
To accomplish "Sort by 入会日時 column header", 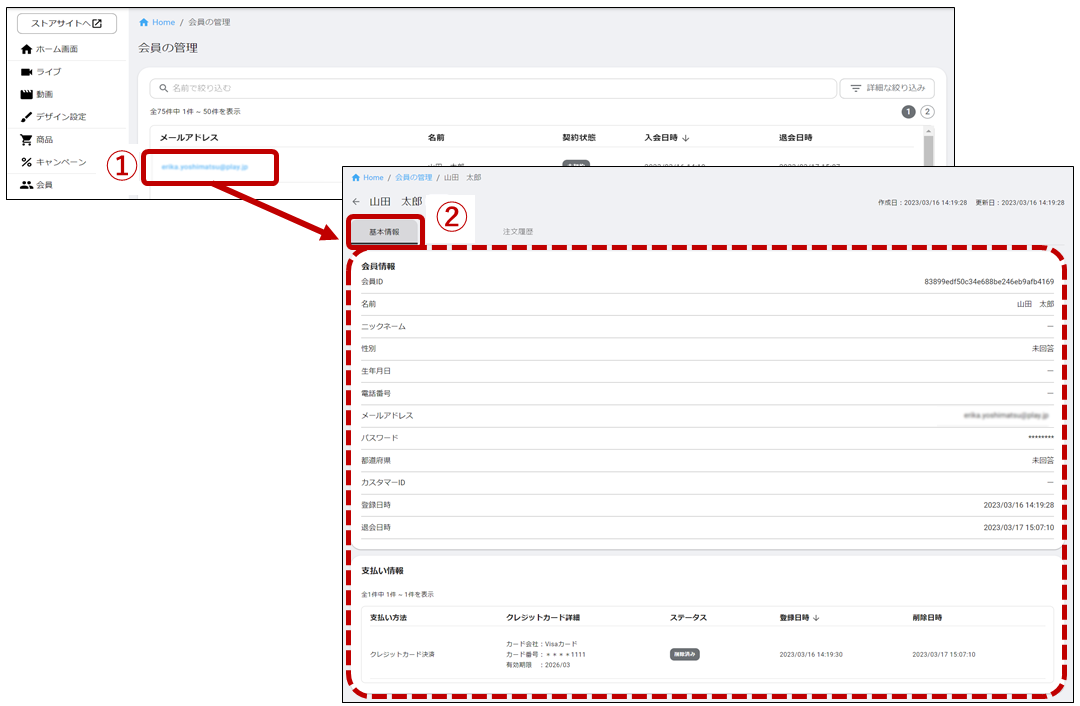I will tap(661, 138).
